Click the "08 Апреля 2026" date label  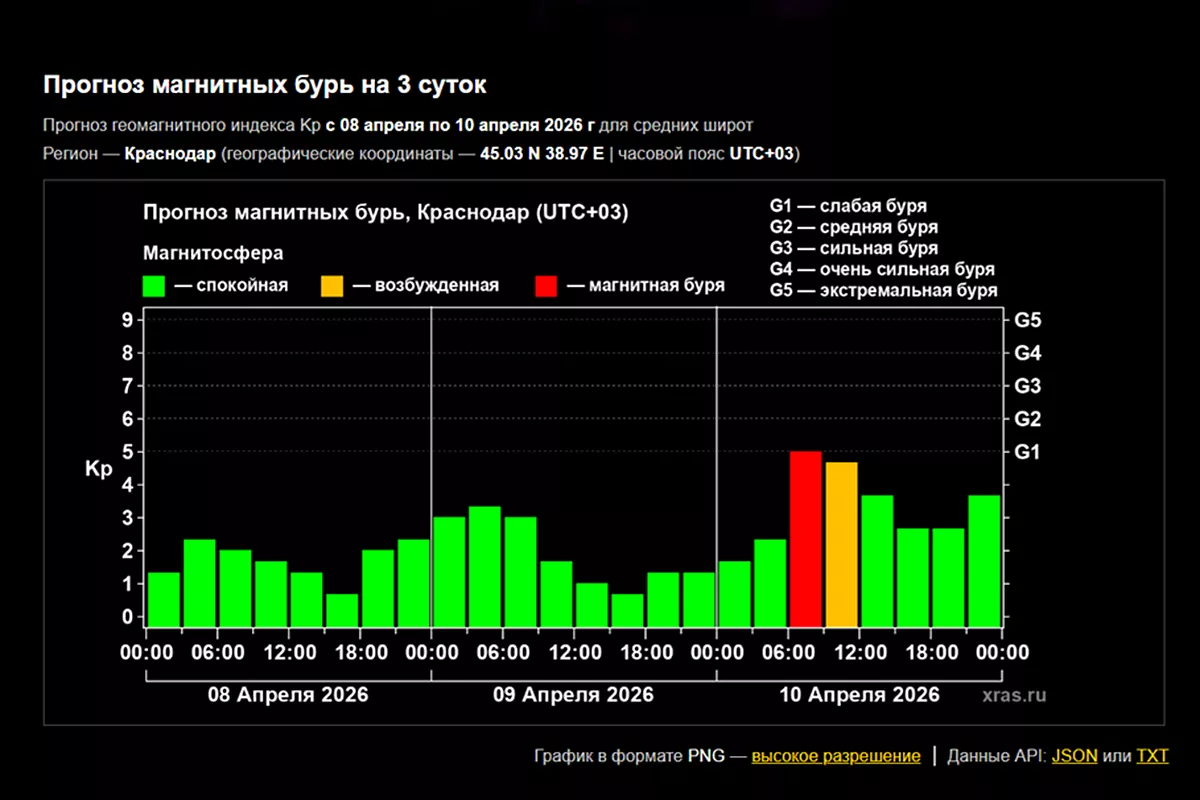pyautogui.click(x=288, y=695)
